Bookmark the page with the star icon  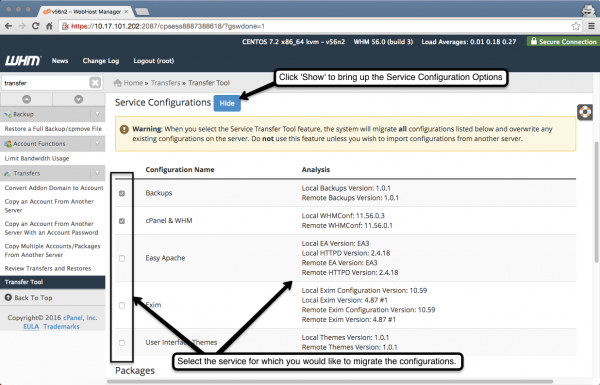click(576, 26)
